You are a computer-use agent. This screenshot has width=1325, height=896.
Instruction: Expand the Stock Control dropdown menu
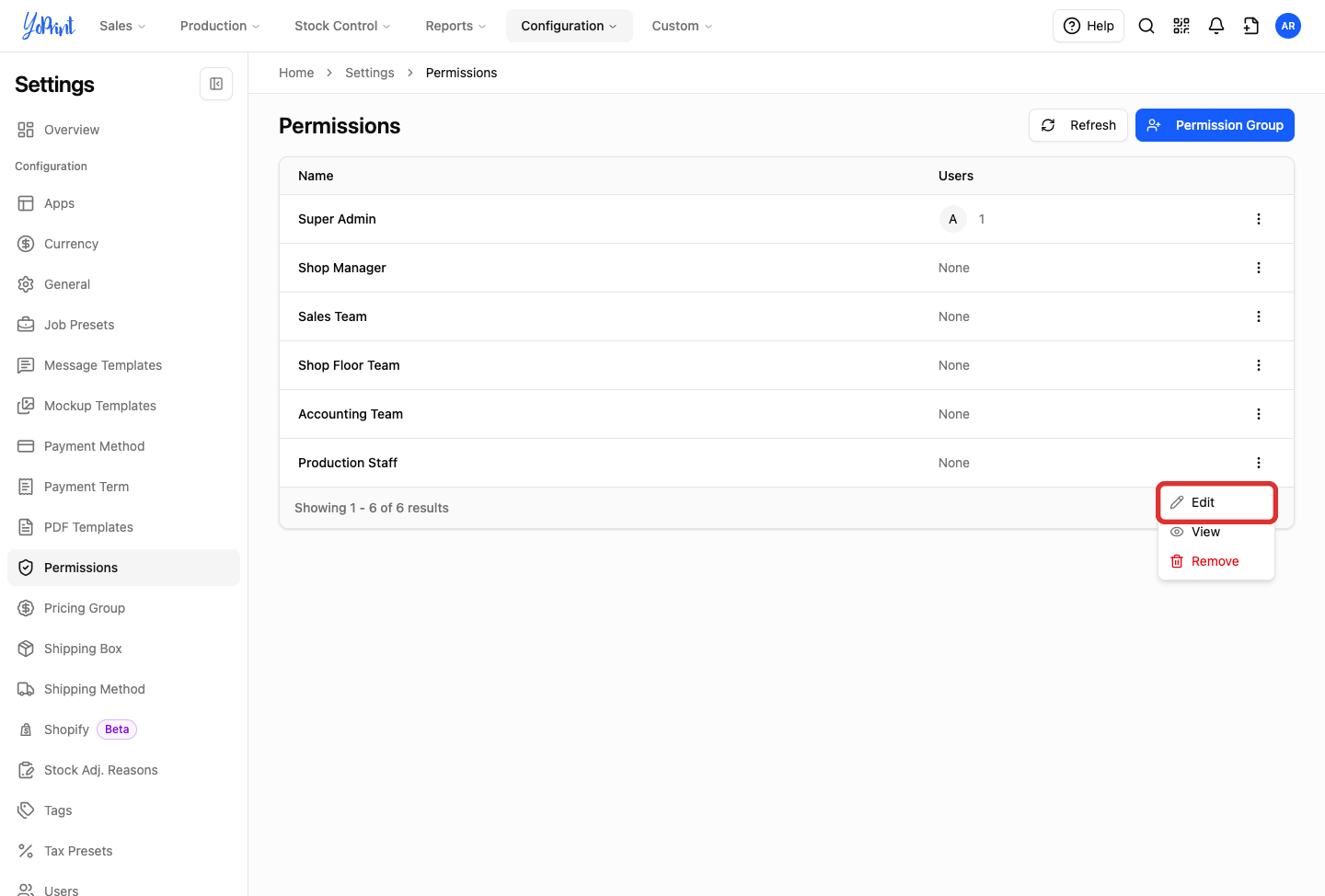[x=342, y=26]
